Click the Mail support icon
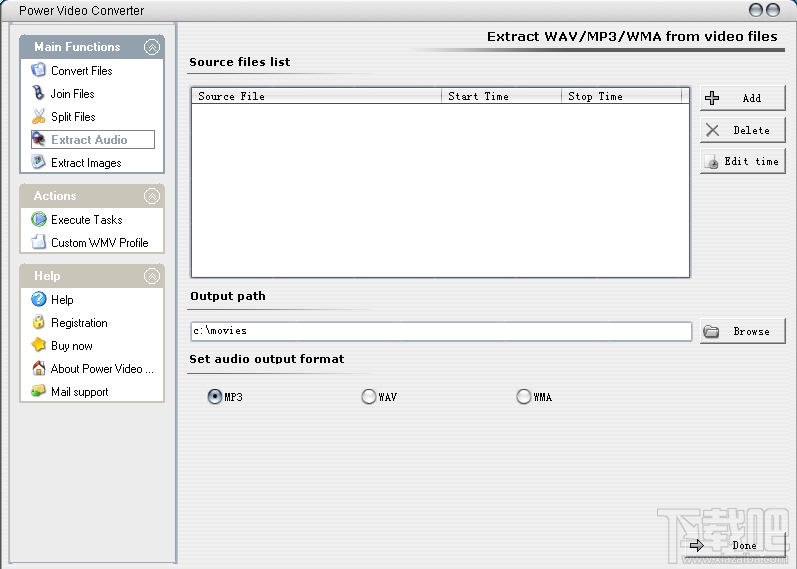This screenshot has height=569, width=797. click(x=38, y=391)
